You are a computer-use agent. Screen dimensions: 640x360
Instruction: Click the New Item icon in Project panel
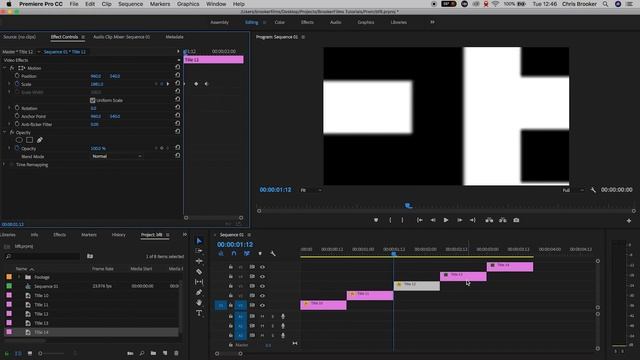(165, 353)
